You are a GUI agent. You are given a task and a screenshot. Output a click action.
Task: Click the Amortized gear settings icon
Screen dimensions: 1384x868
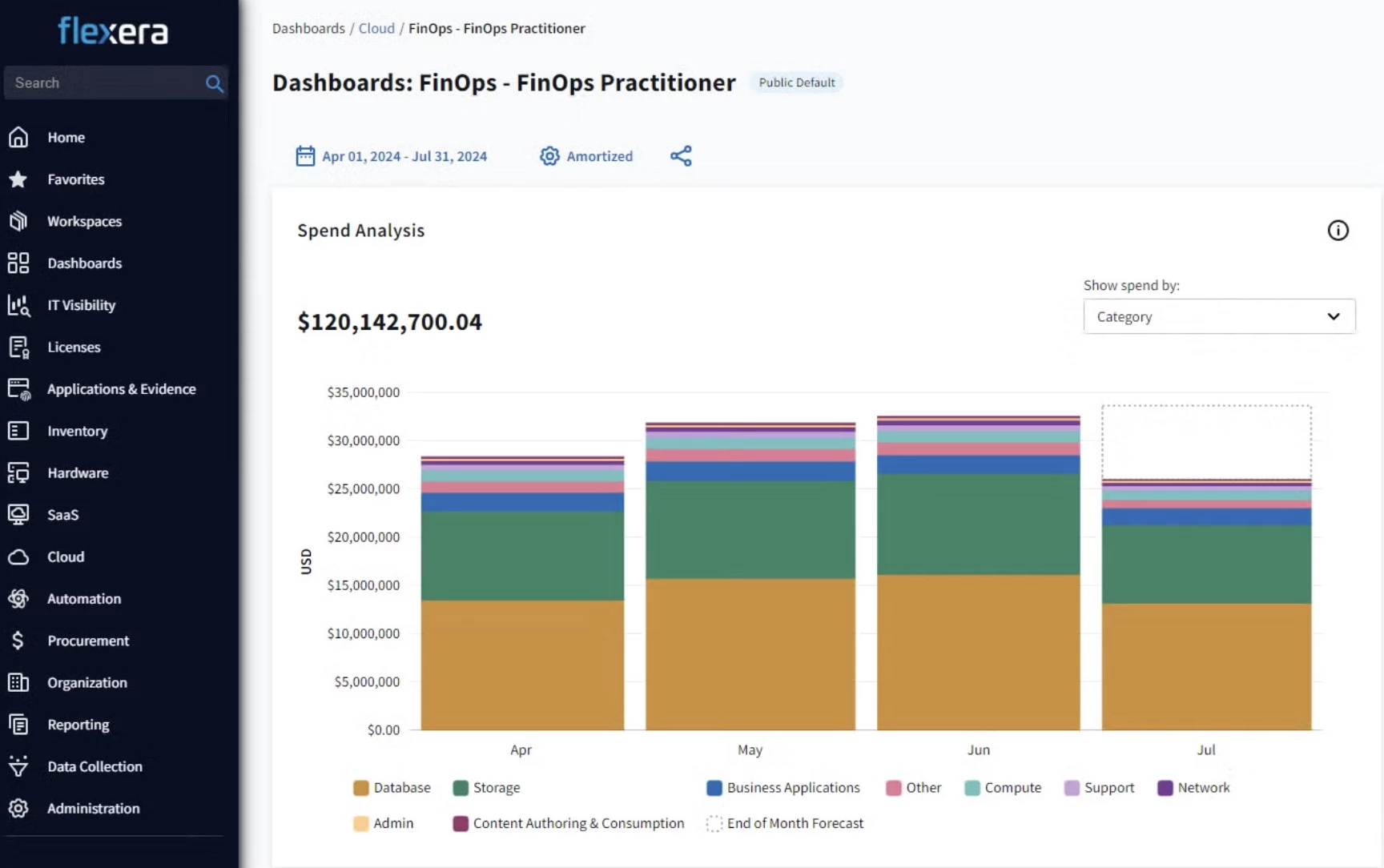[549, 156]
